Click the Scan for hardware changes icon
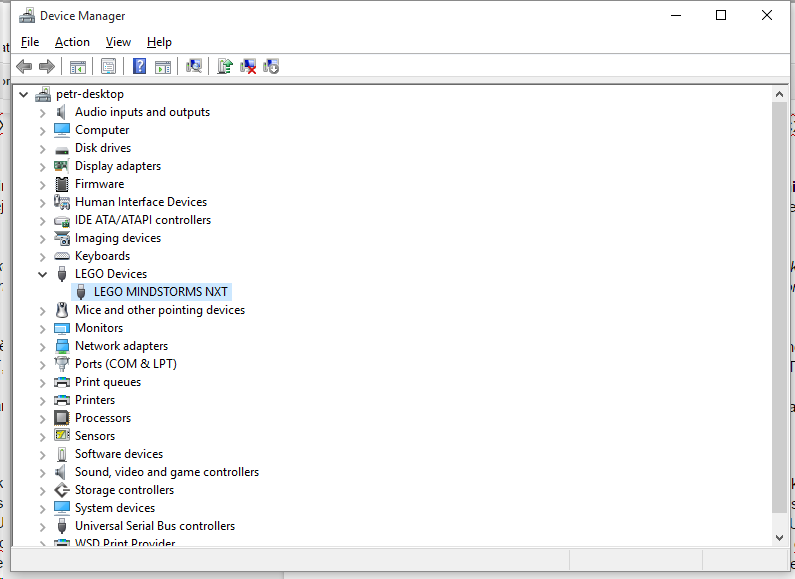This screenshot has height=579, width=795. point(194,66)
